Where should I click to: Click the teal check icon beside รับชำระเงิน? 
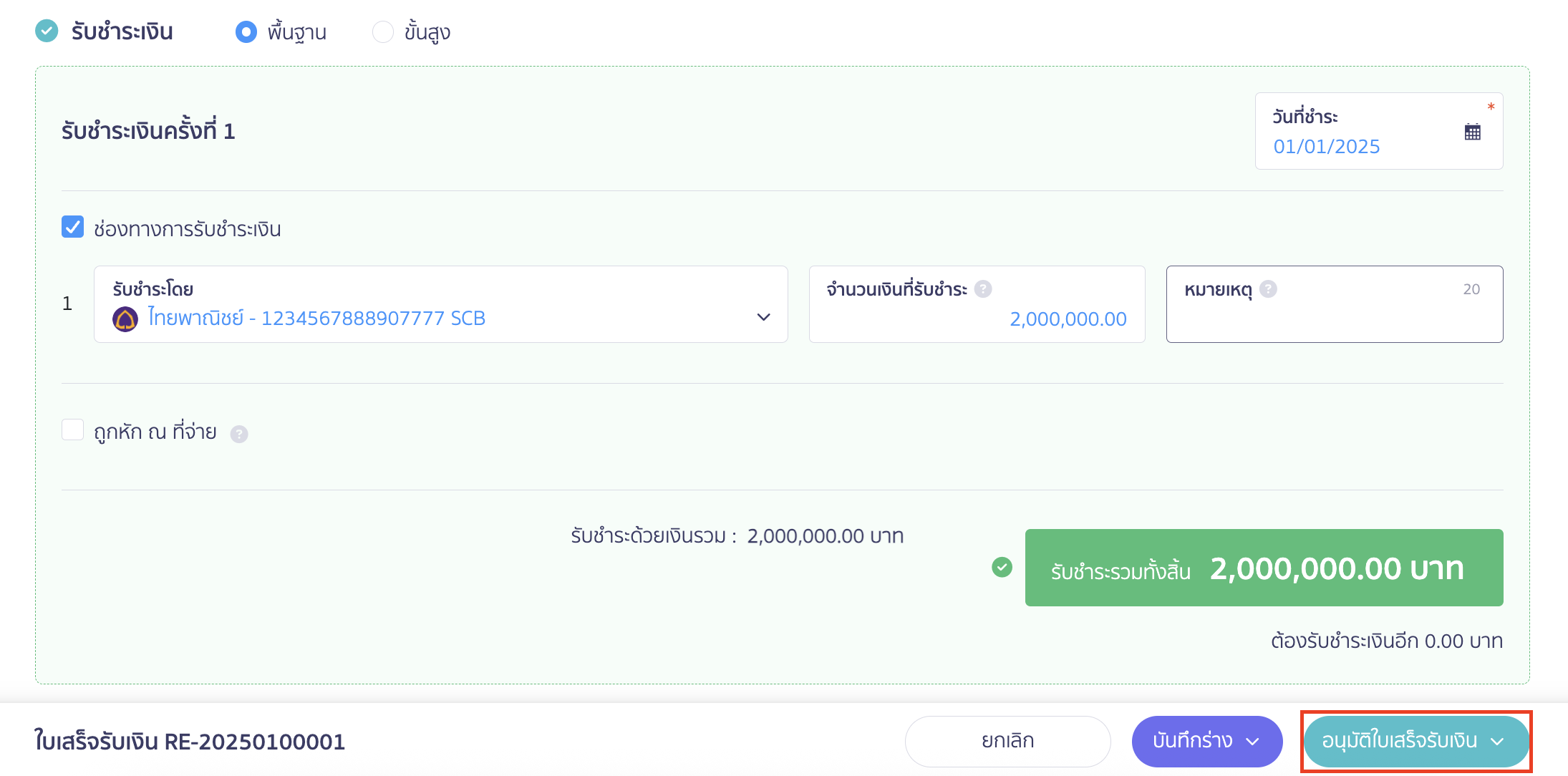(x=47, y=31)
